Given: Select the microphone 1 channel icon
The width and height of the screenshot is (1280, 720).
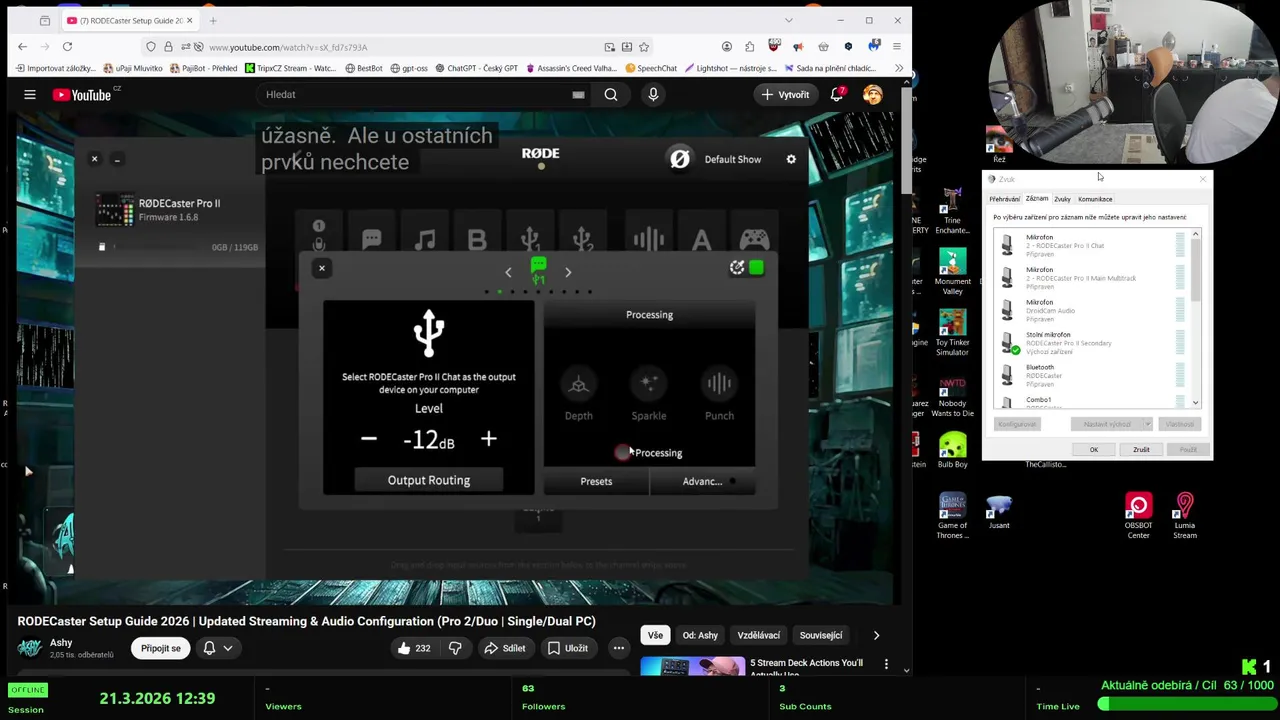Looking at the screenshot, I should (319, 236).
